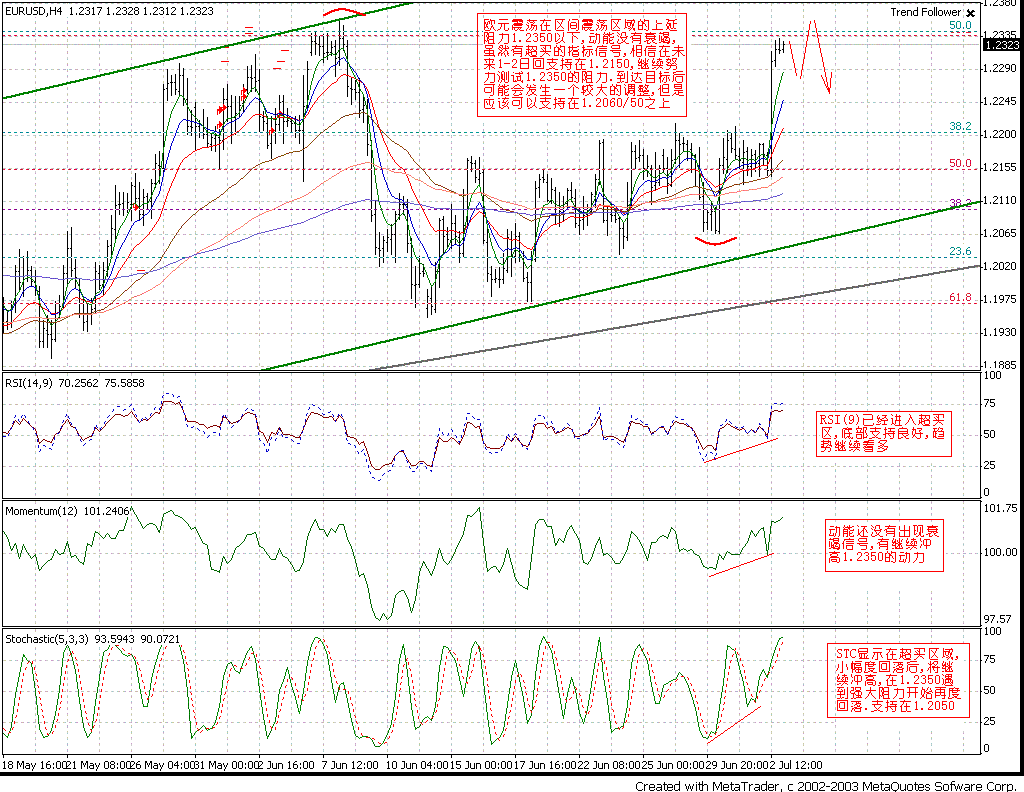
Task: Select the red 50.0 Fibonacci level label
Action: [960, 163]
